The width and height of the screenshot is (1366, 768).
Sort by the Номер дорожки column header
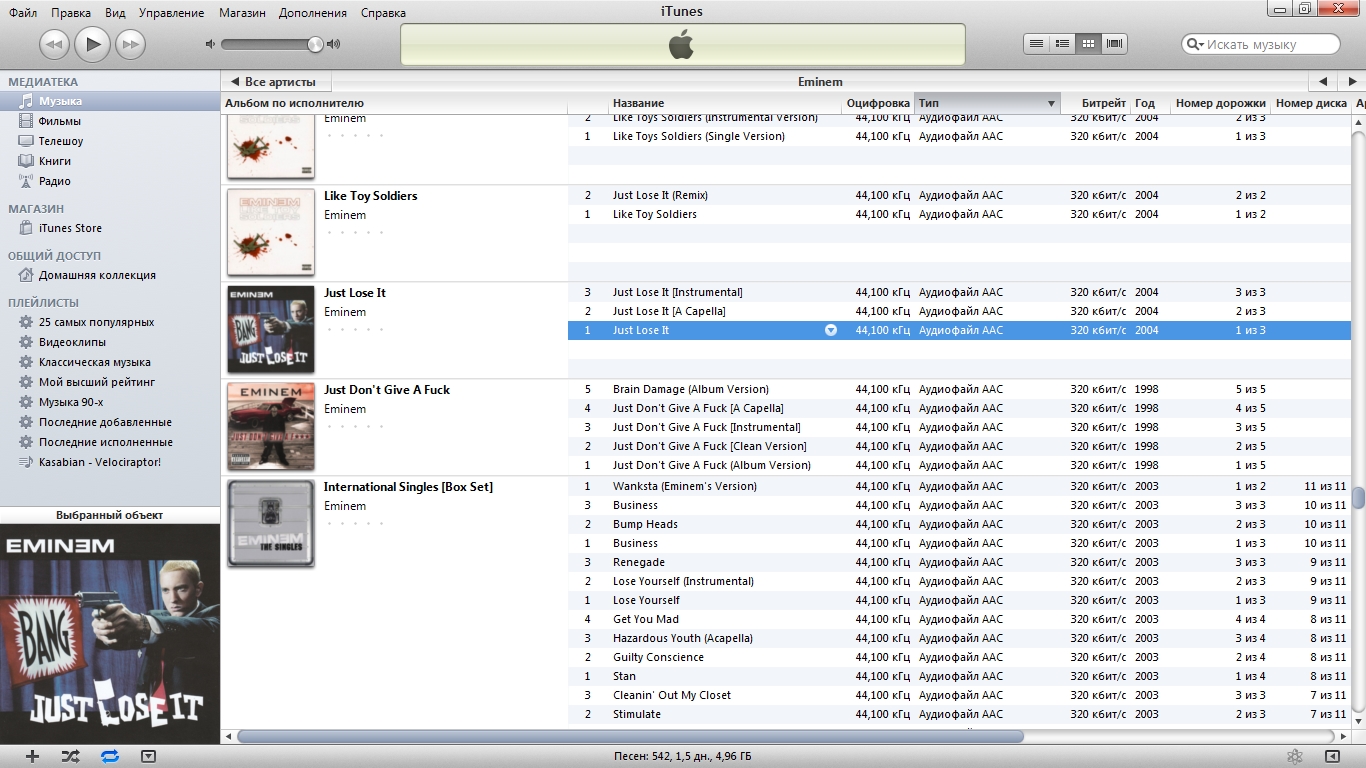click(1220, 103)
